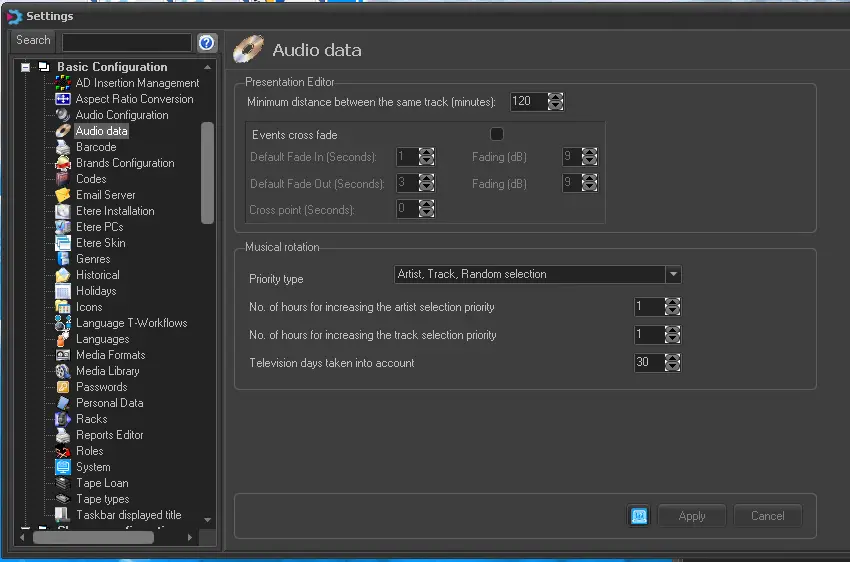Click the Reports Editor printer icon
This screenshot has height=562, width=850.
63,435
